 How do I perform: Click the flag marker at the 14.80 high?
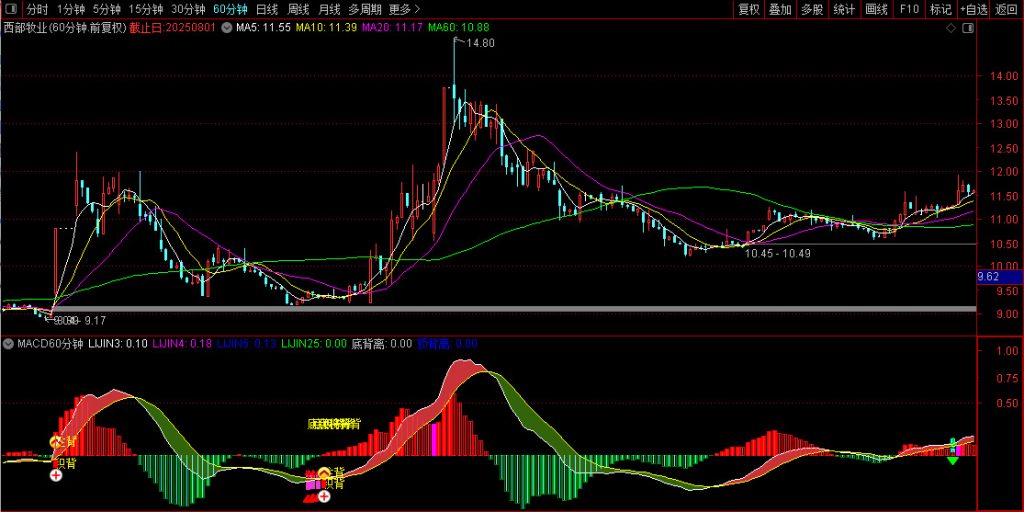(x=458, y=42)
